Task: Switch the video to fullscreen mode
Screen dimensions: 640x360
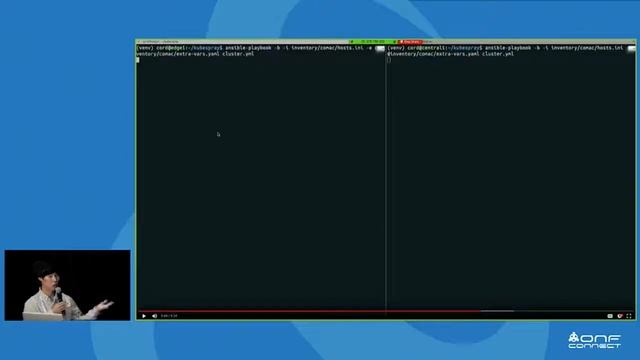Action: pyautogui.click(x=629, y=316)
